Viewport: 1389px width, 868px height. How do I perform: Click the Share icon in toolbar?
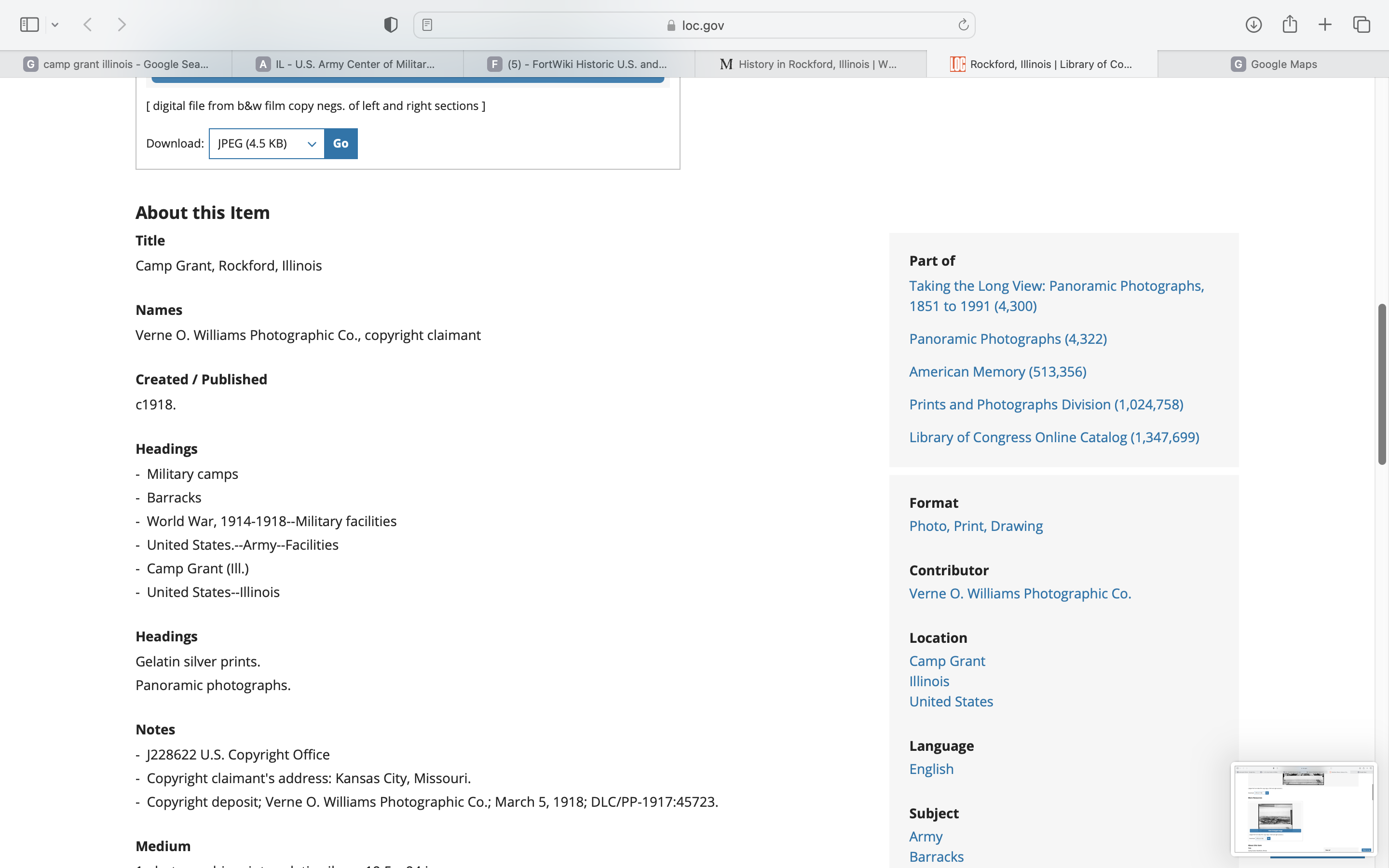[x=1290, y=25]
